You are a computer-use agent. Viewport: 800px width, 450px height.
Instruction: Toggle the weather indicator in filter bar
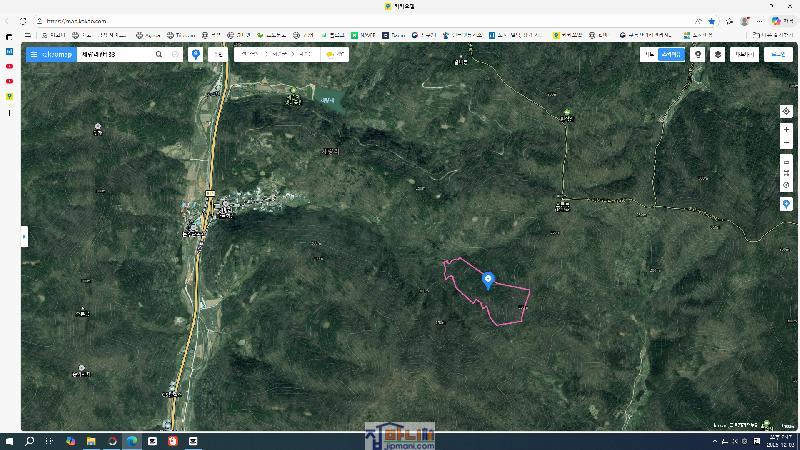(335, 55)
